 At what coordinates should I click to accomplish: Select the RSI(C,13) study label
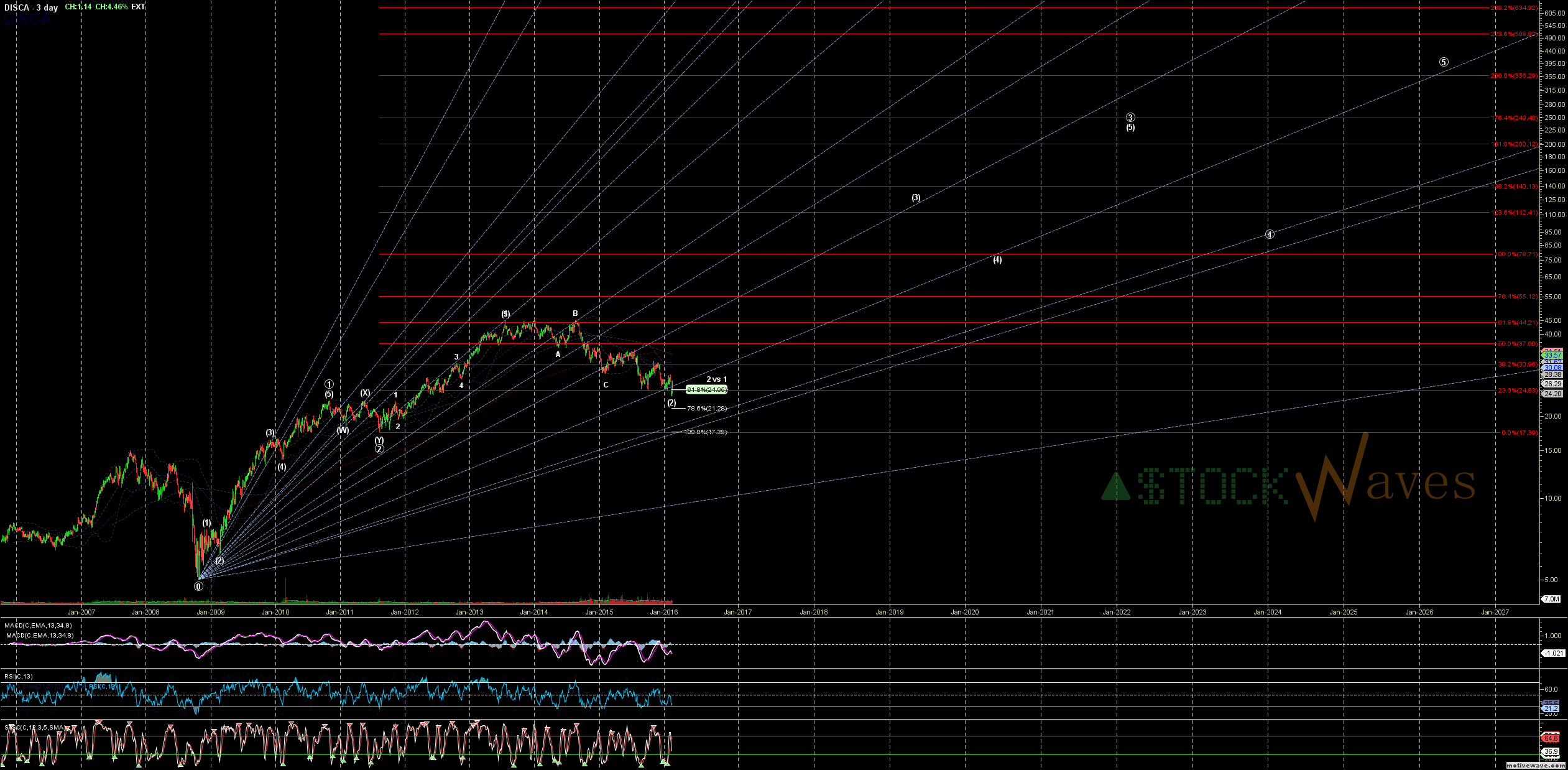(19, 677)
